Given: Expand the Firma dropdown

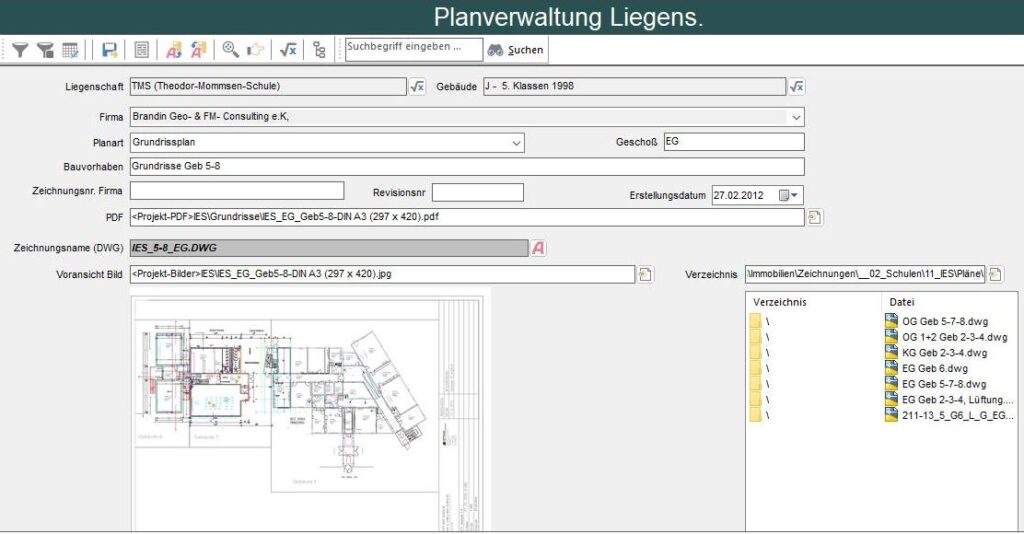Looking at the screenshot, I should [796, 117].
